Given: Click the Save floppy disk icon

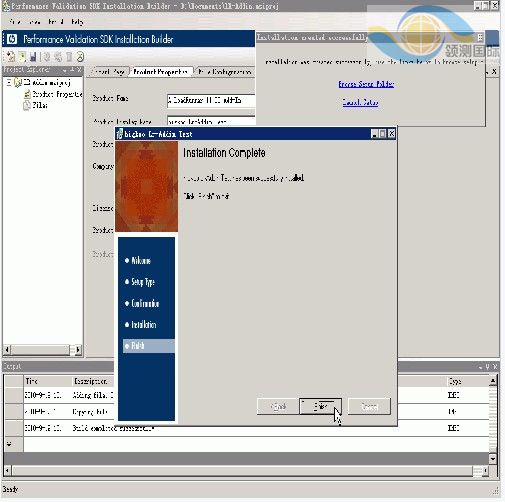Looking at the screenshot, I should [33, 57].
